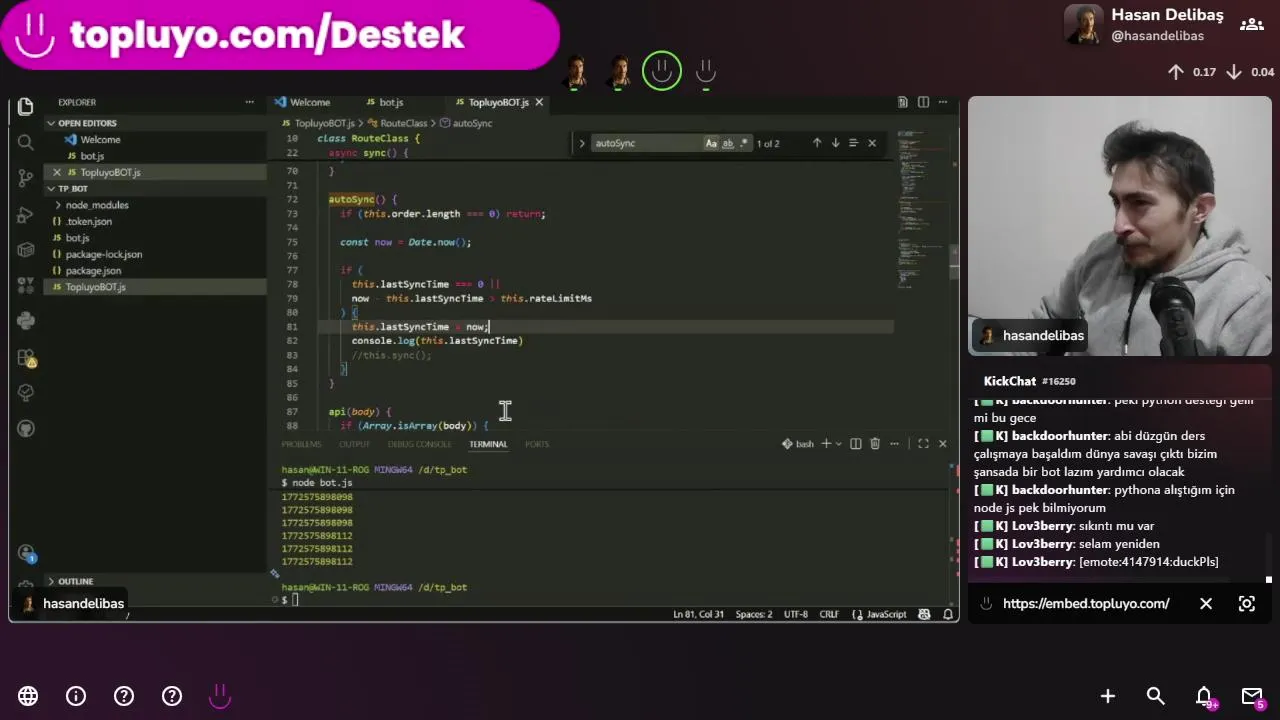Open the notifications bell with badge

[1205, 697]
